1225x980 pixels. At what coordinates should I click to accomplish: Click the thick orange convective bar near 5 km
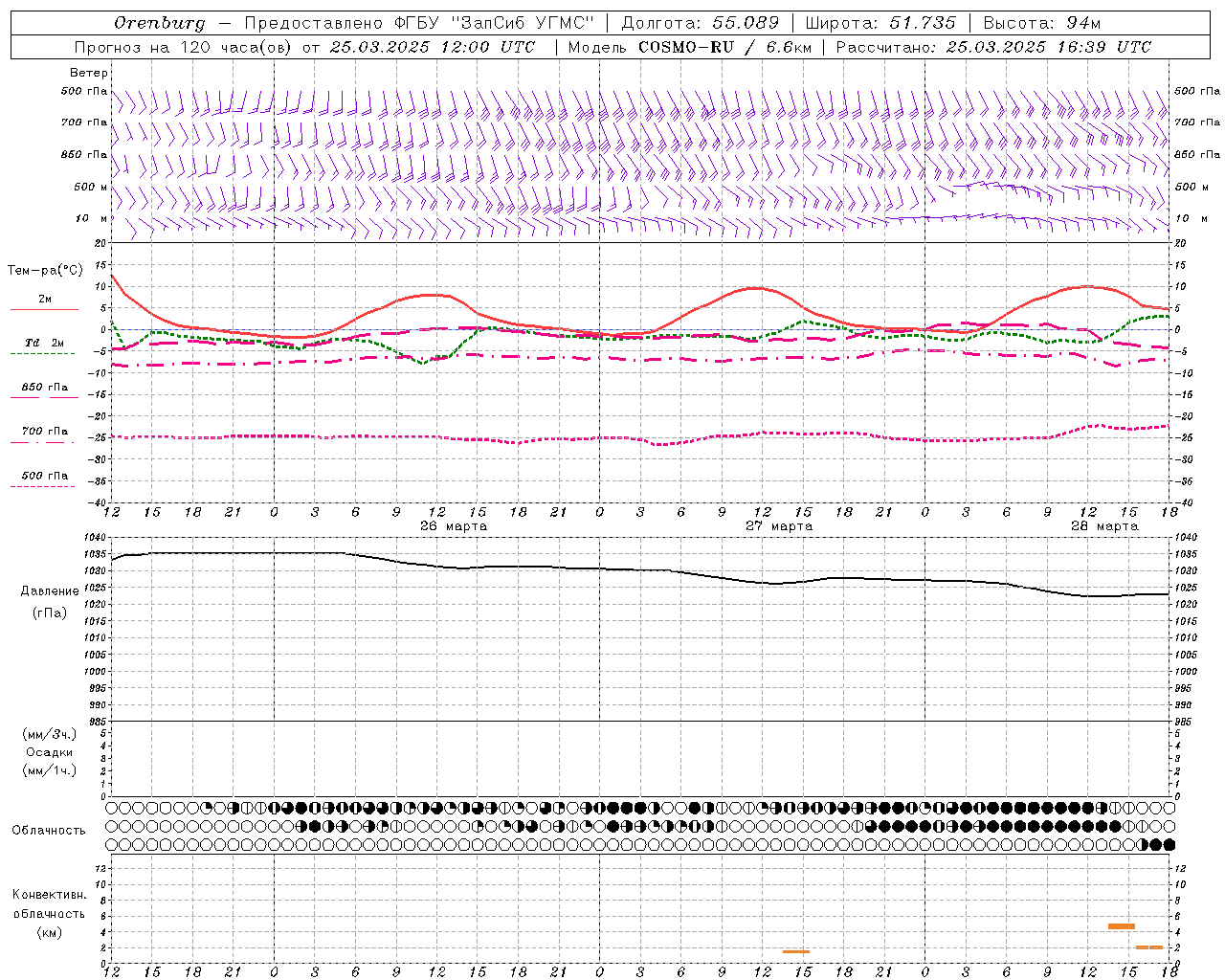[x=1121, y=926]
